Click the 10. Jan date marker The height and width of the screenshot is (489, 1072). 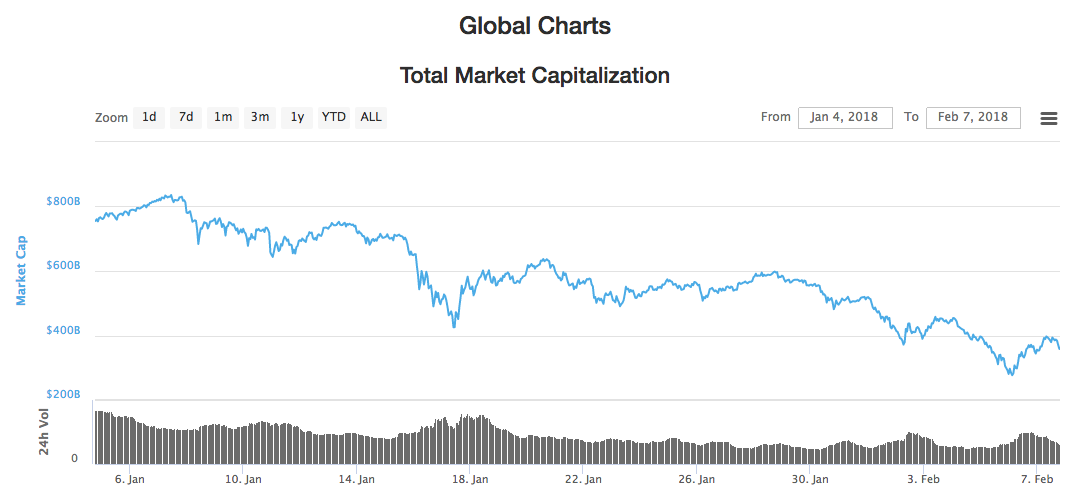243,479
